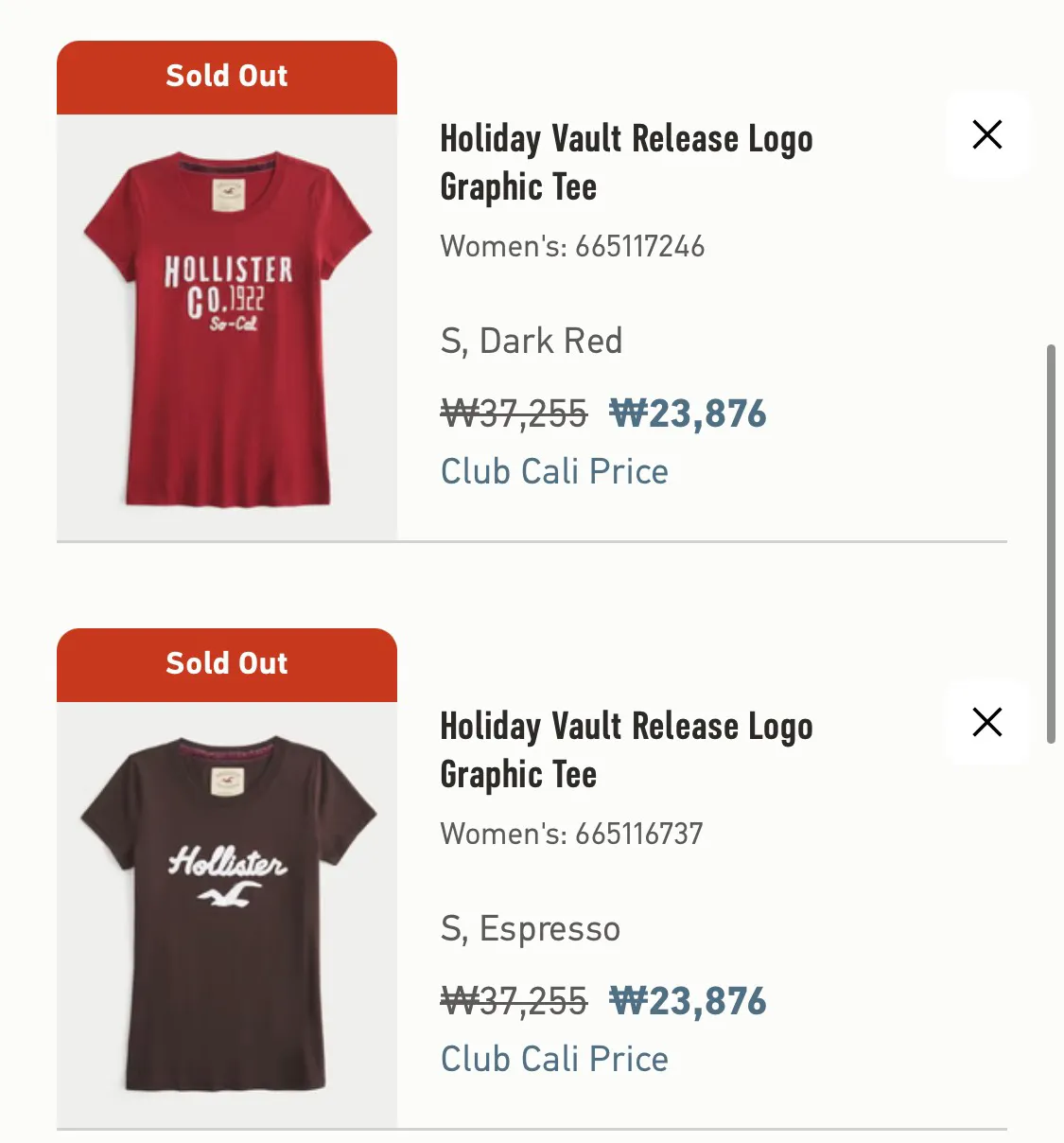This screenshot has width=1064, height=1143.
Task: Open the second Holiday Vault Release Logo Graphic Tee
Action: tap(626, 748)
